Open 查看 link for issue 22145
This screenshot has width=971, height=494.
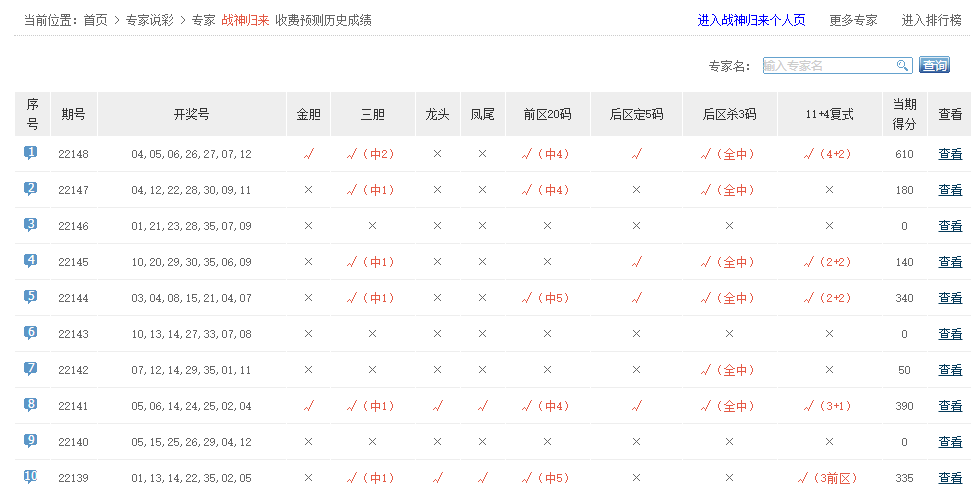click(x=950, y=262)
